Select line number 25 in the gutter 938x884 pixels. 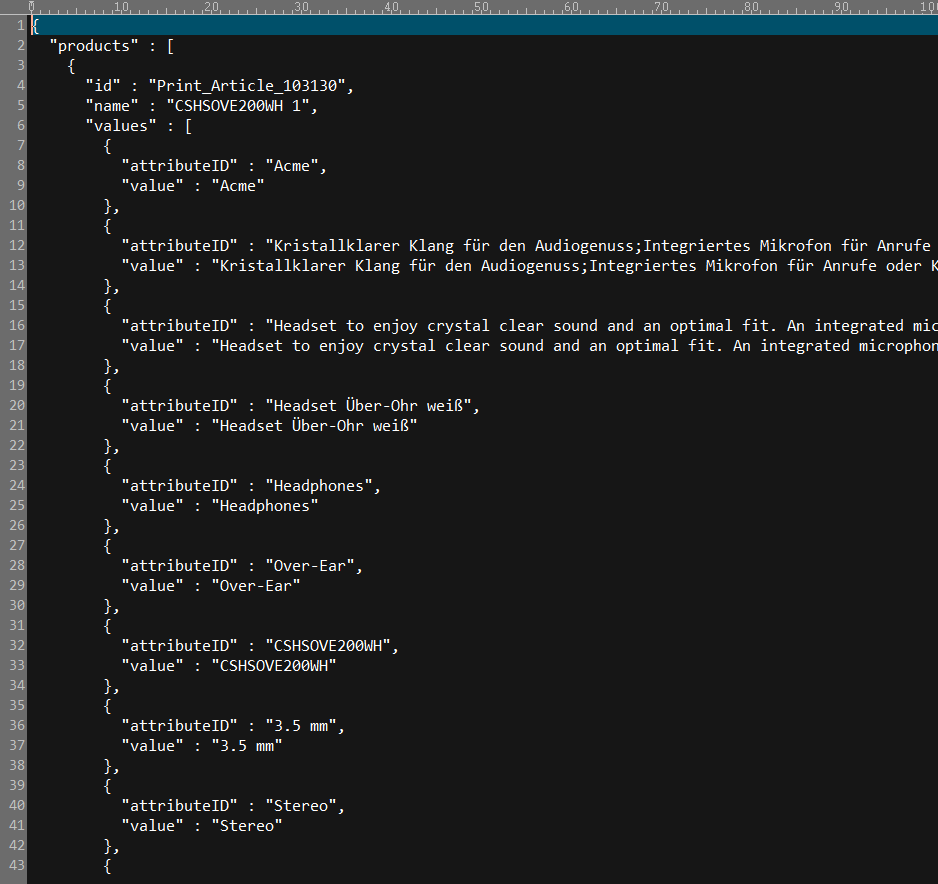click(16, 505)
